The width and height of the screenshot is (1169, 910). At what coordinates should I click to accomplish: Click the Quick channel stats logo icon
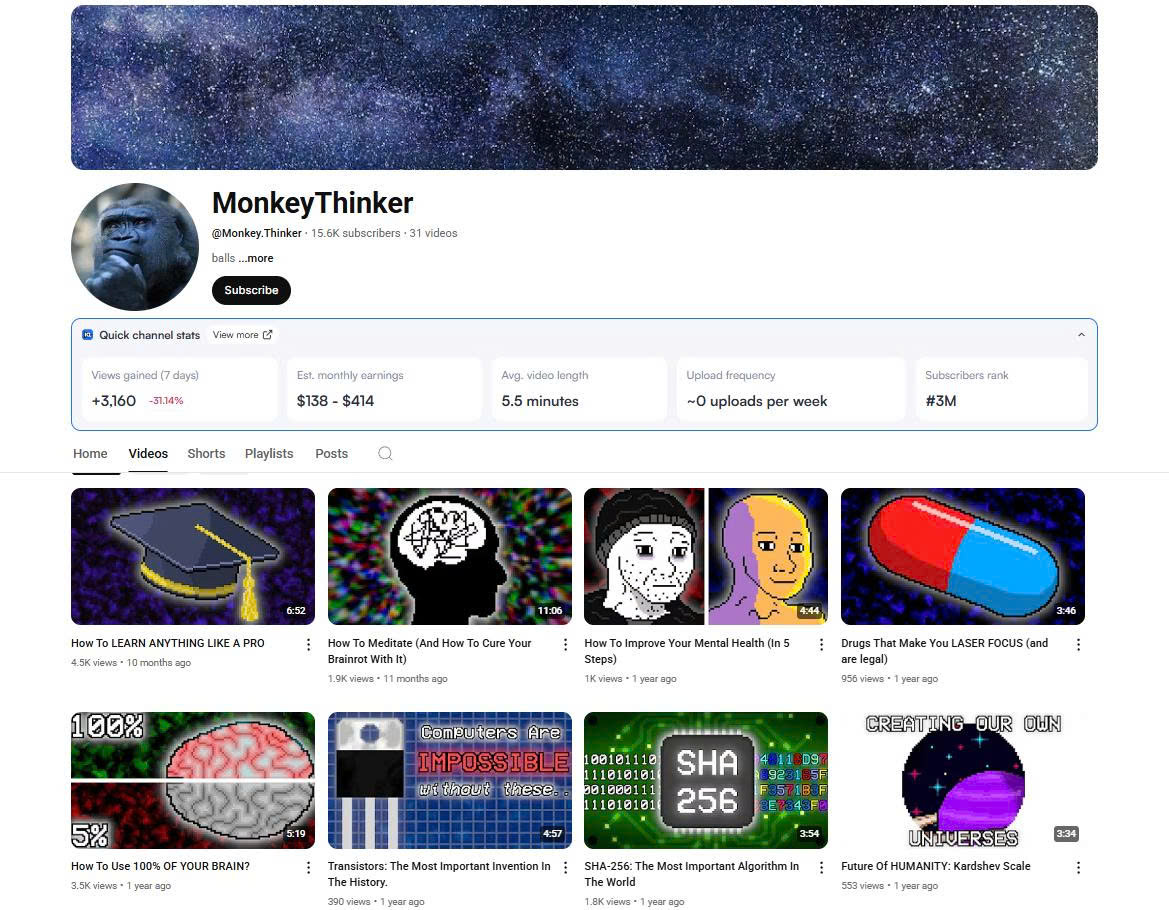pyautogui.click(x=87, y=335)
